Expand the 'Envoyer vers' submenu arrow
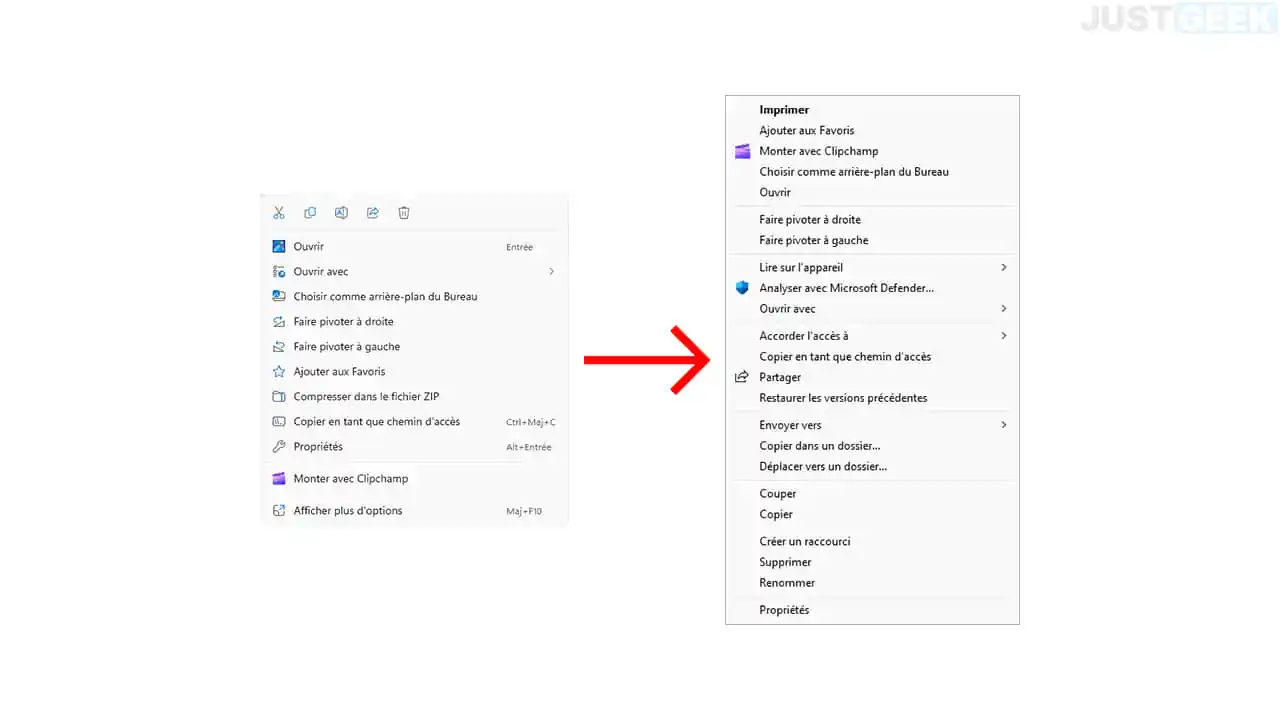 tap(1004, 424)
